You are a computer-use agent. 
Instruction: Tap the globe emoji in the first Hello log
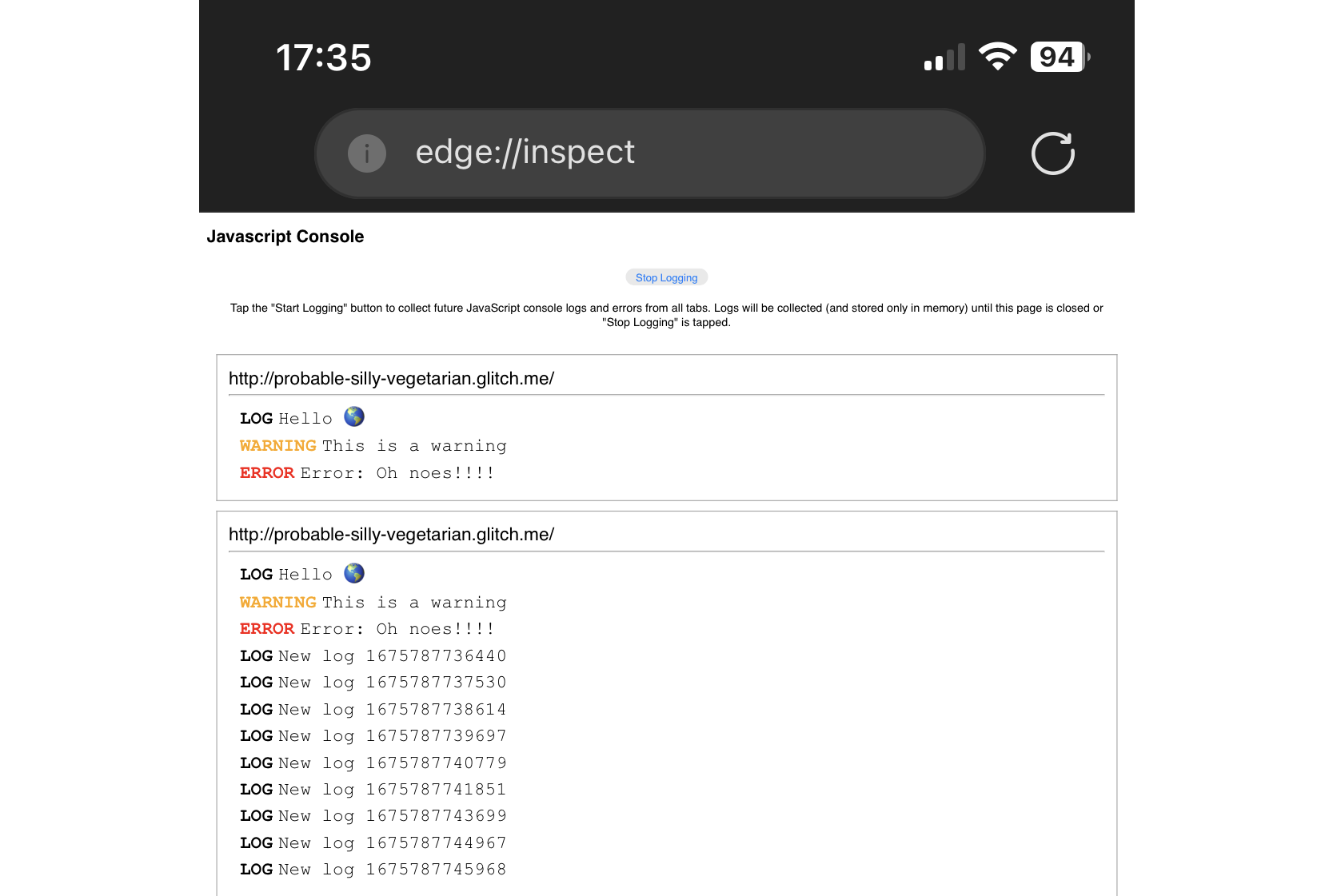[354, 416]
